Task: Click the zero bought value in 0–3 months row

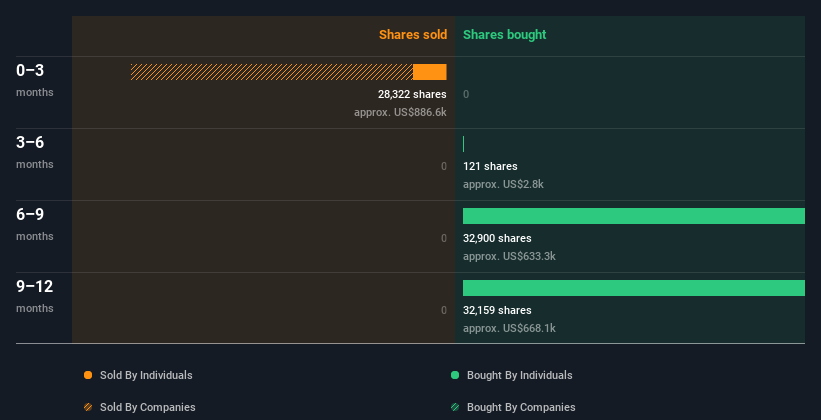Action: point(466,94)
